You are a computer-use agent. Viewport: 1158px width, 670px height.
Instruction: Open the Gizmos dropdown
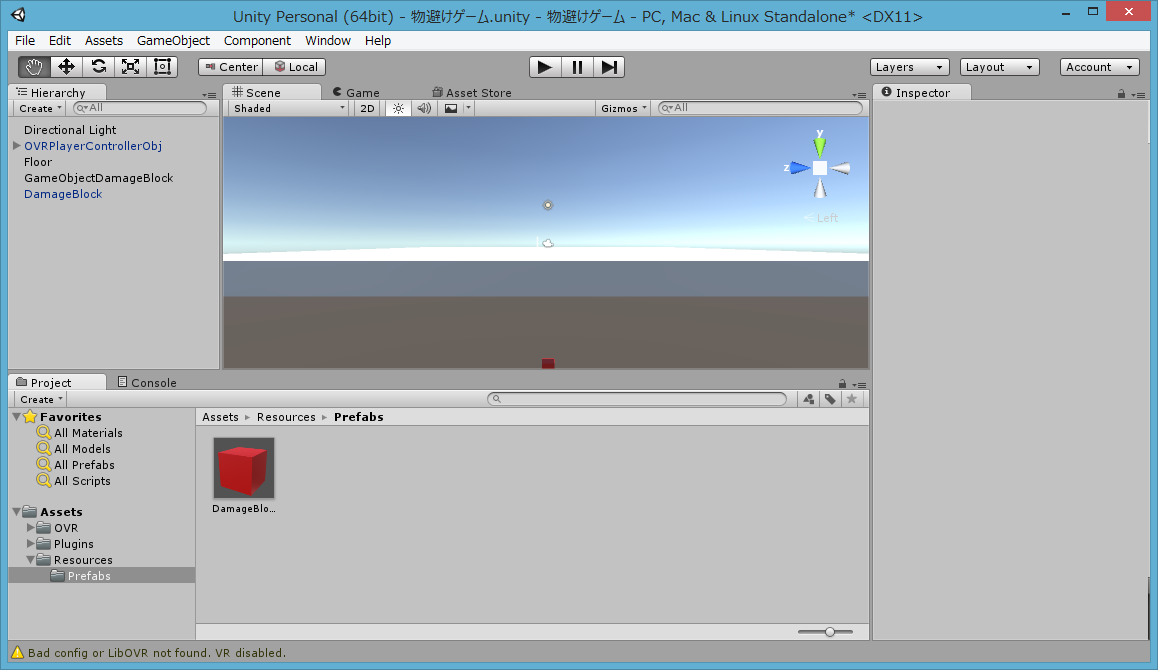623,108
